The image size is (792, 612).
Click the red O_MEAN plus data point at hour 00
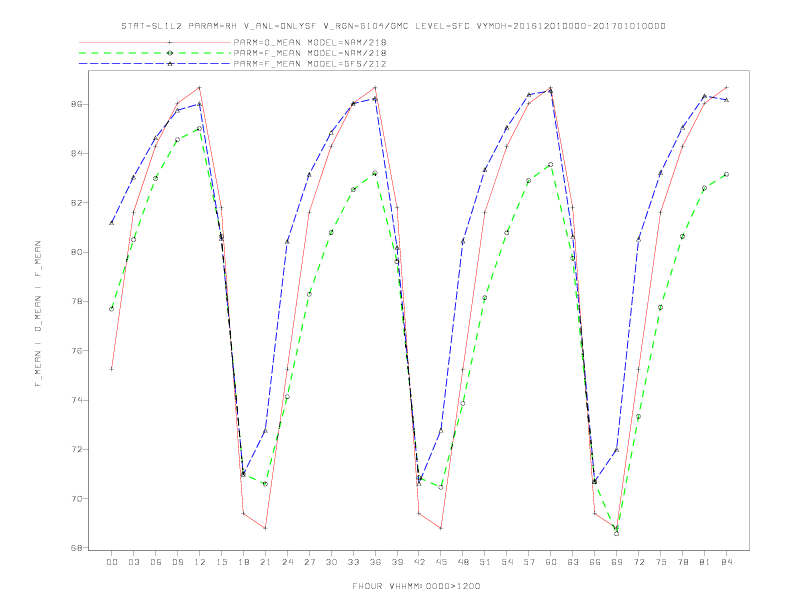(x=112, y=369)
